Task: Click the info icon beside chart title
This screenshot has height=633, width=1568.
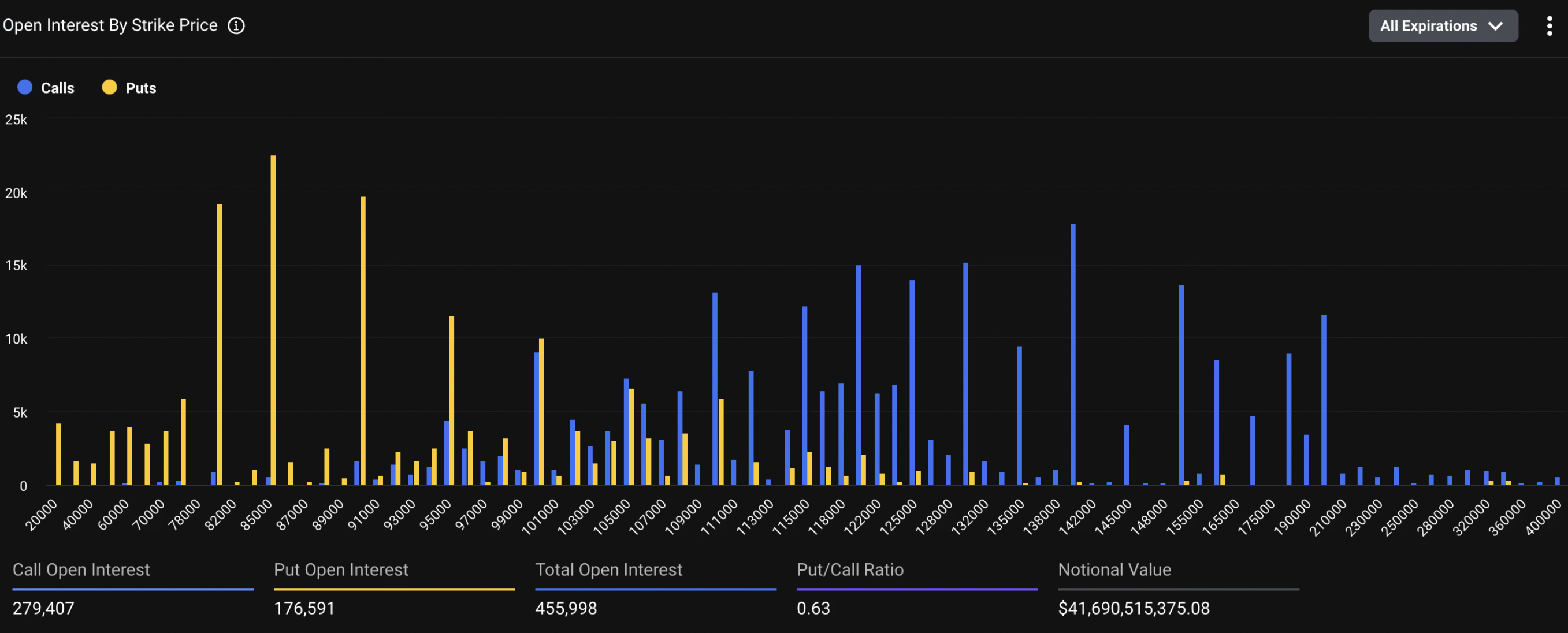Action: [236, 25]
